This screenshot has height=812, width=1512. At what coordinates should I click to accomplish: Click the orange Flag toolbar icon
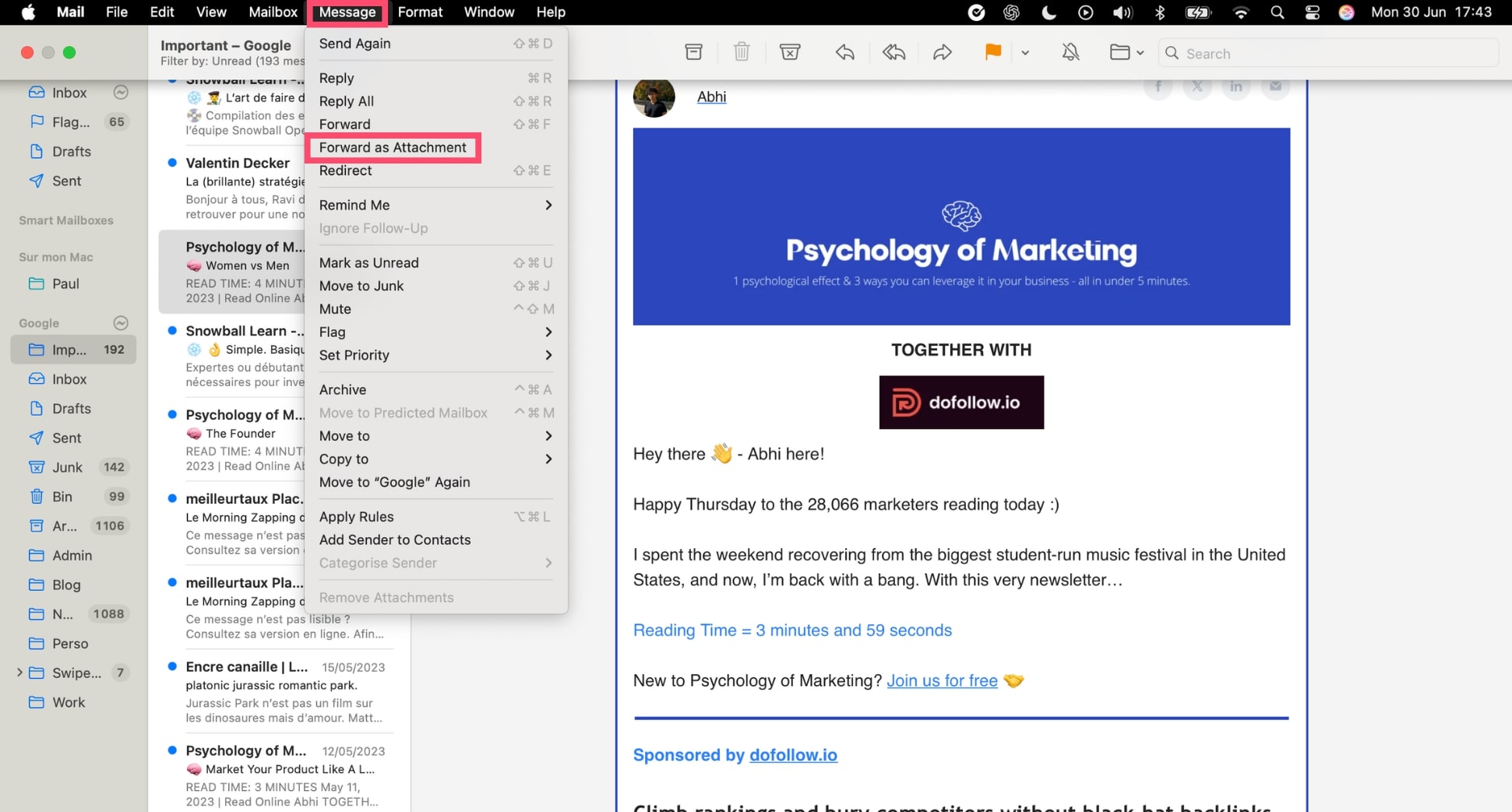tap(992, 53)
